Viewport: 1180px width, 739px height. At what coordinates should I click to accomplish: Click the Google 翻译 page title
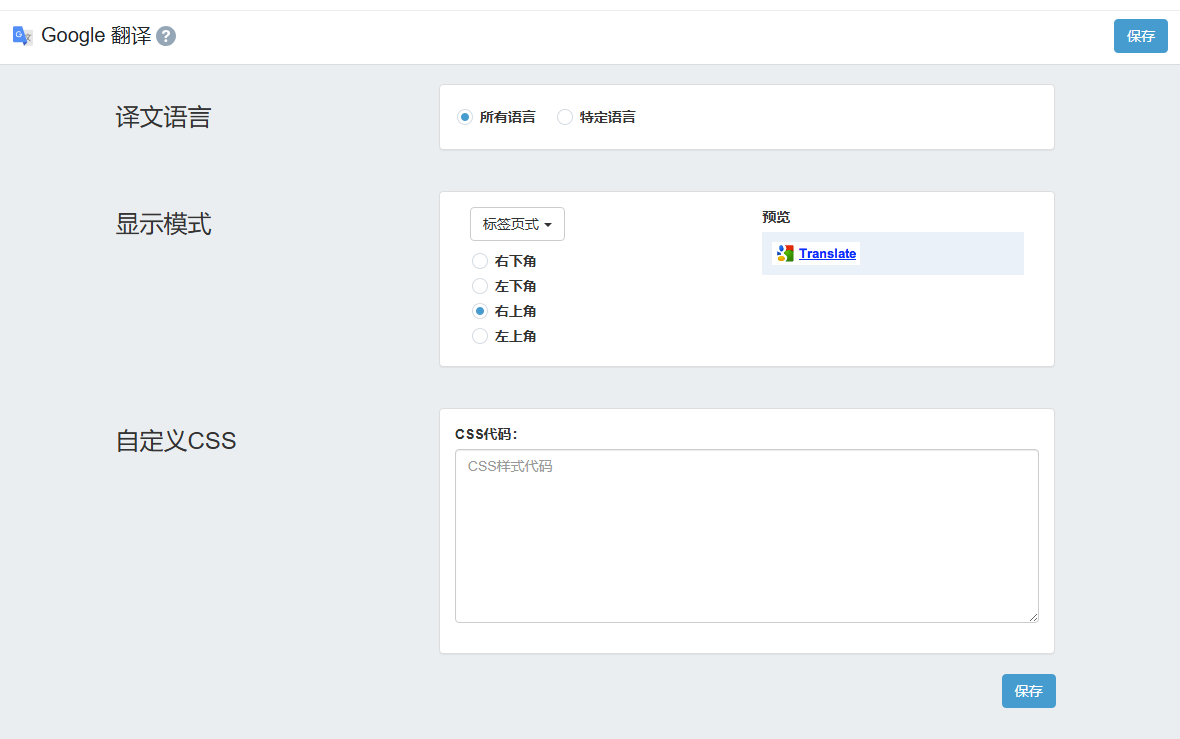coord(96,36)
